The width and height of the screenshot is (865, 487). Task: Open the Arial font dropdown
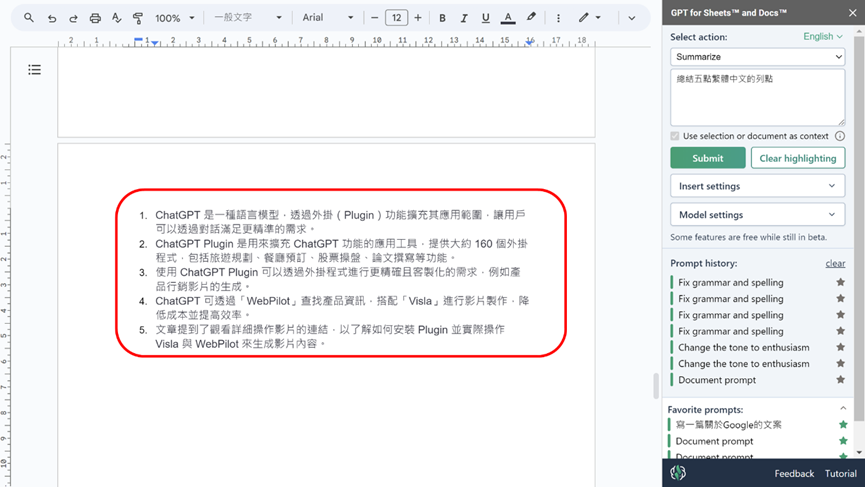point(328,18)
